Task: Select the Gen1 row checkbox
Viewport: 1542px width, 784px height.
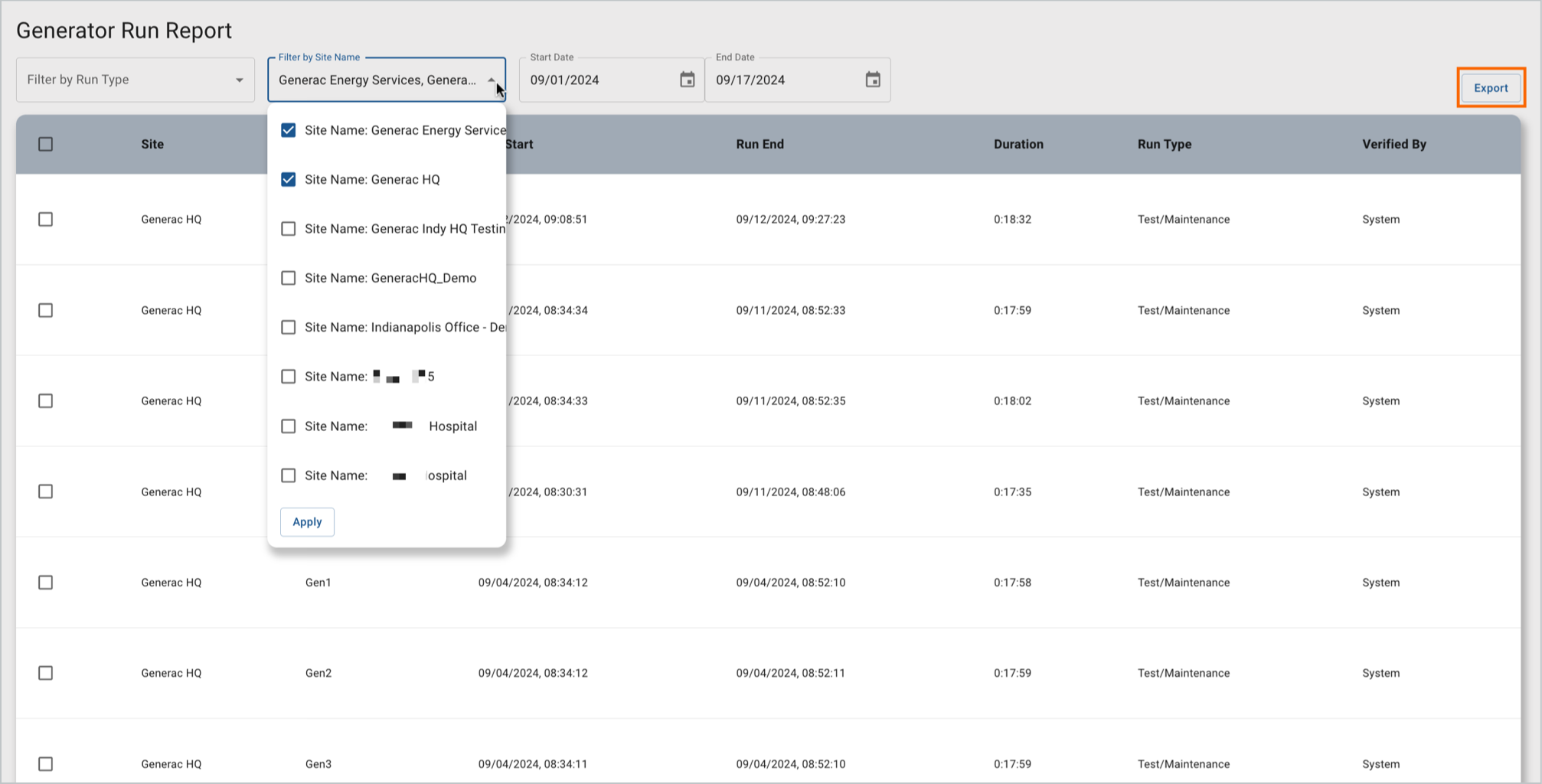Action: coord(46,583)
